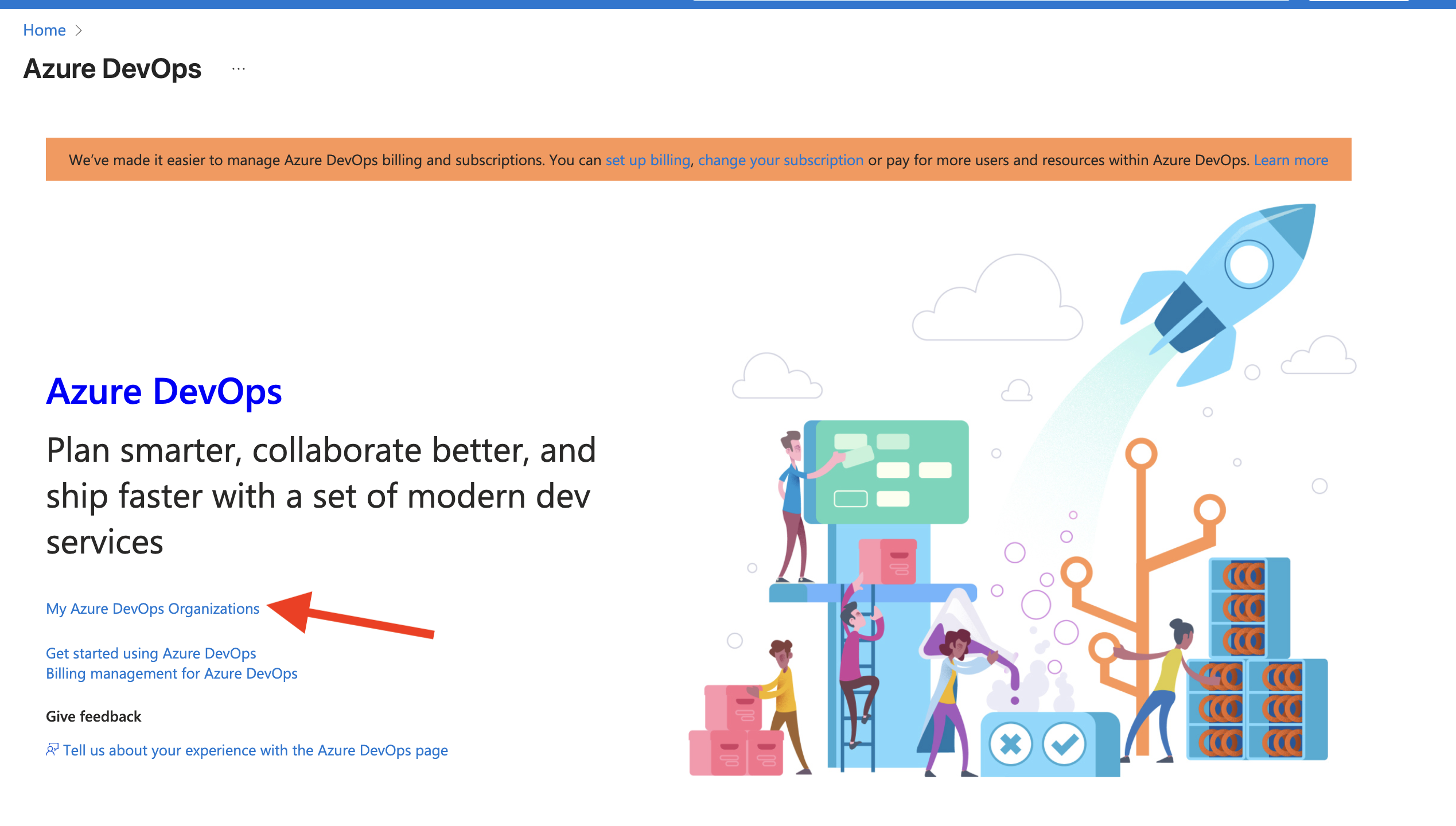Open the set up billing link
This screenshot has height=826, width=1456.
pyautogui.click(x=647, y=160)
